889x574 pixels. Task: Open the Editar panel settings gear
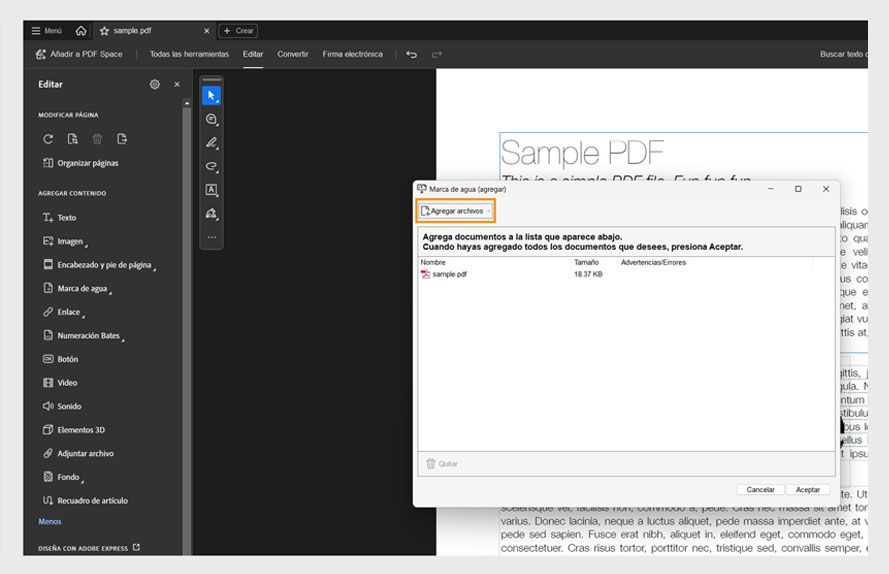155,85
